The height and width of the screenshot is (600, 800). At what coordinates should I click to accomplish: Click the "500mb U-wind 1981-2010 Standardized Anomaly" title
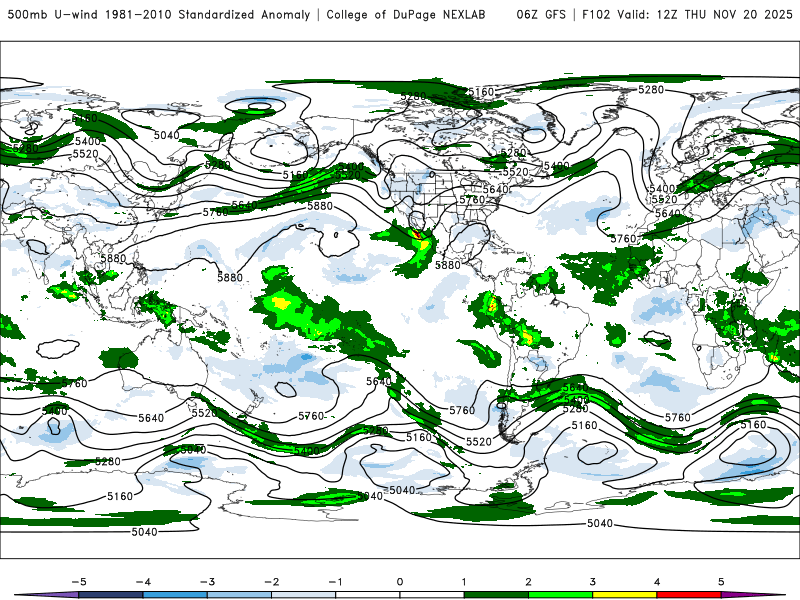pos(159,14)
